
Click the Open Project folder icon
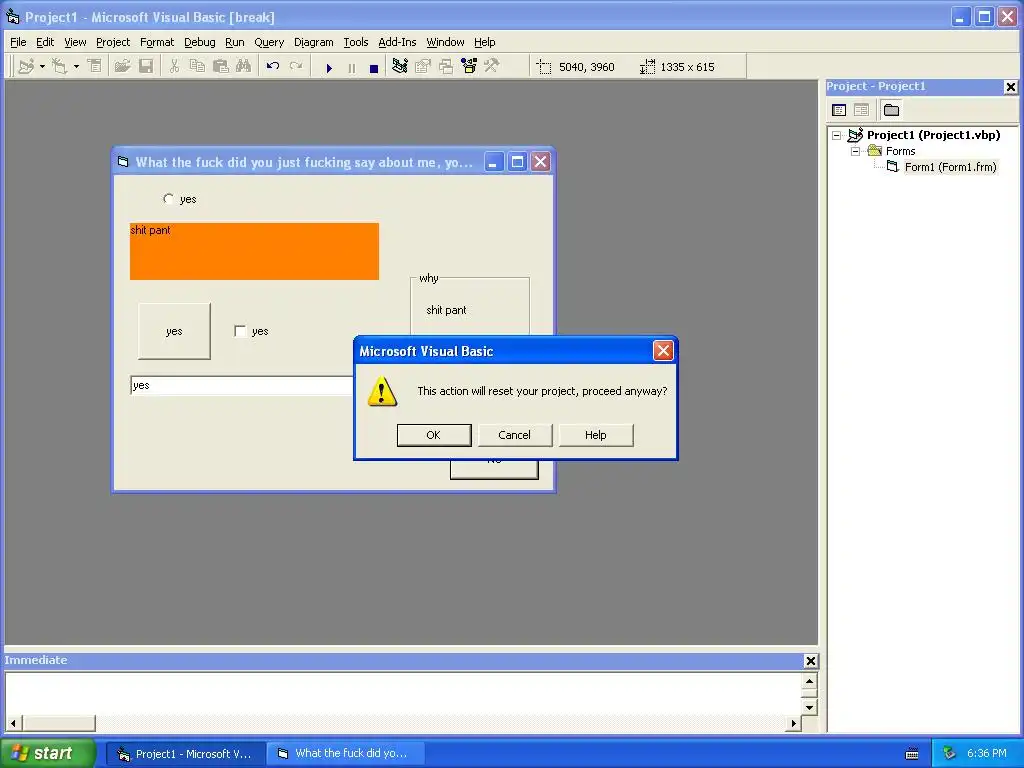pos(123,67)
